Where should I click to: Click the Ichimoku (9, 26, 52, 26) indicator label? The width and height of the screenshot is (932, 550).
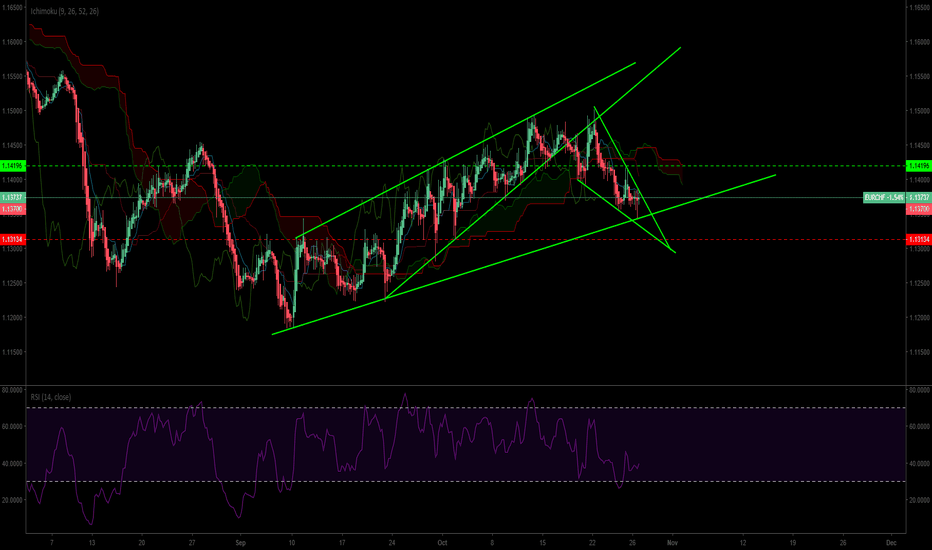pyautogui.click(x=65, y=11)
